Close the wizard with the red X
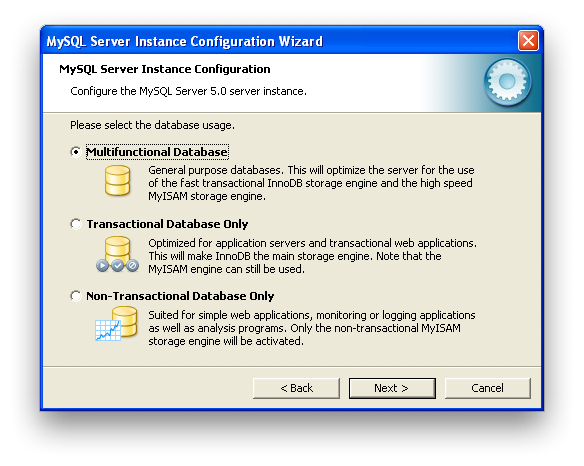 coord(528,40)
